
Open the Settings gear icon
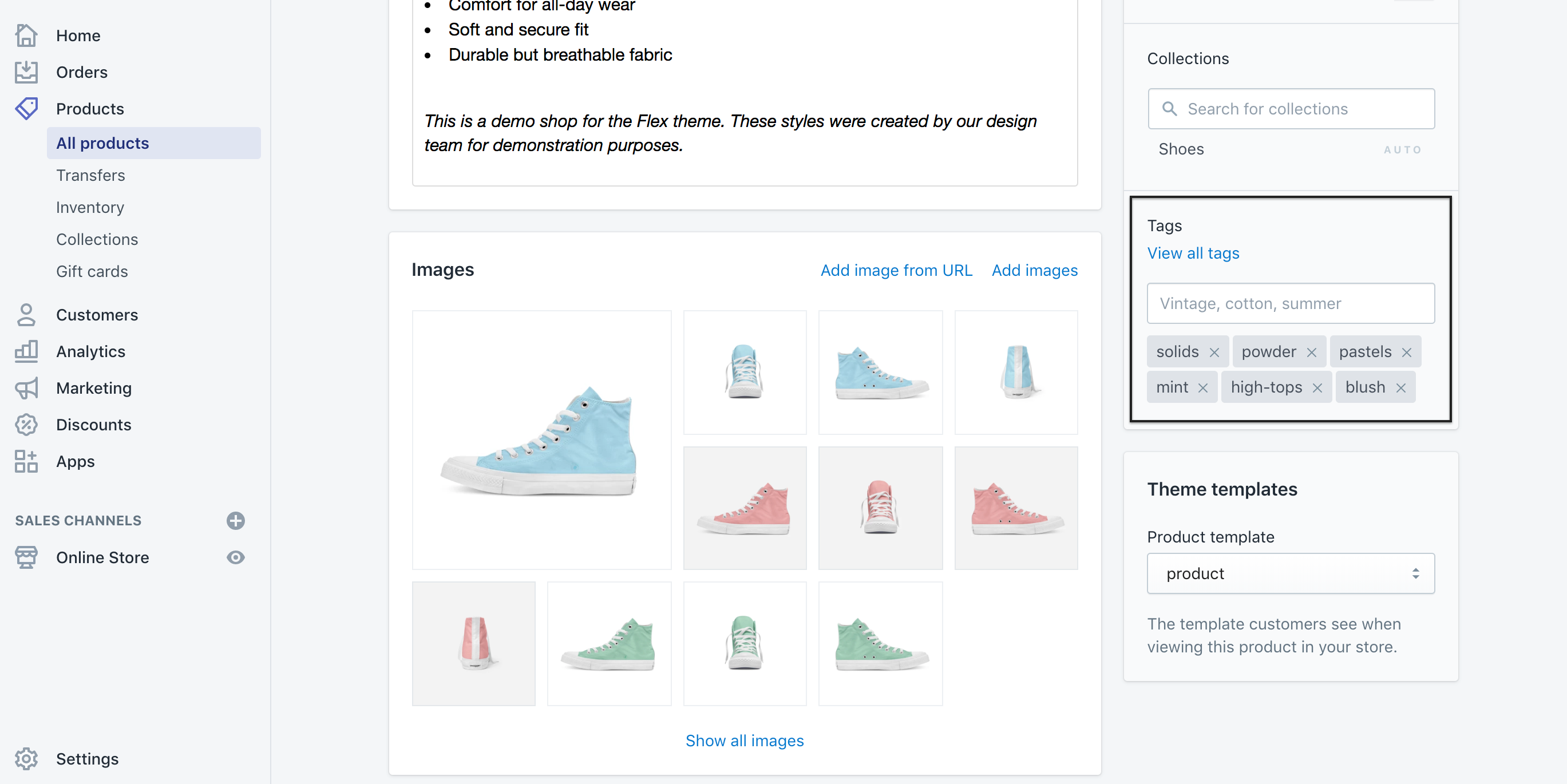(x=26, y=758)
